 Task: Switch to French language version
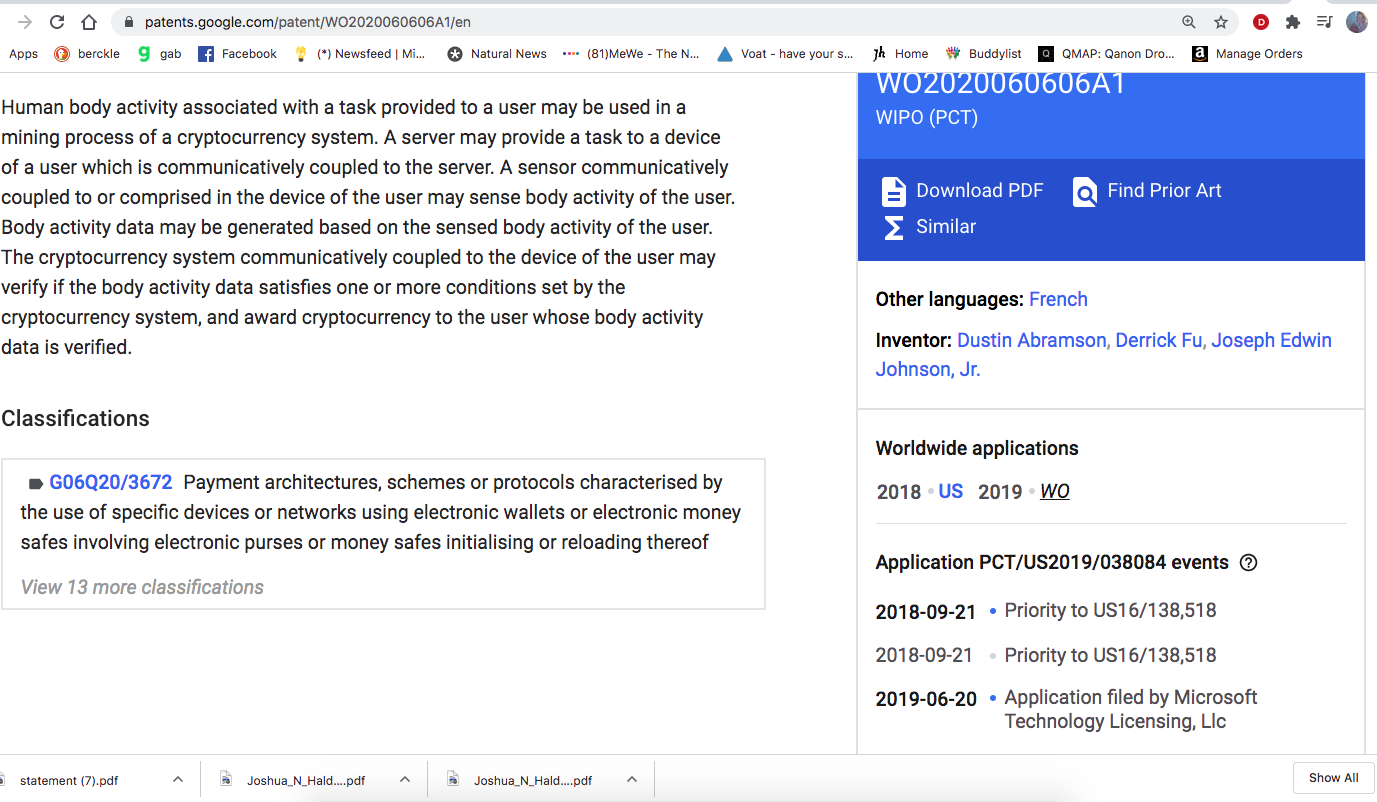[1058, 299]
